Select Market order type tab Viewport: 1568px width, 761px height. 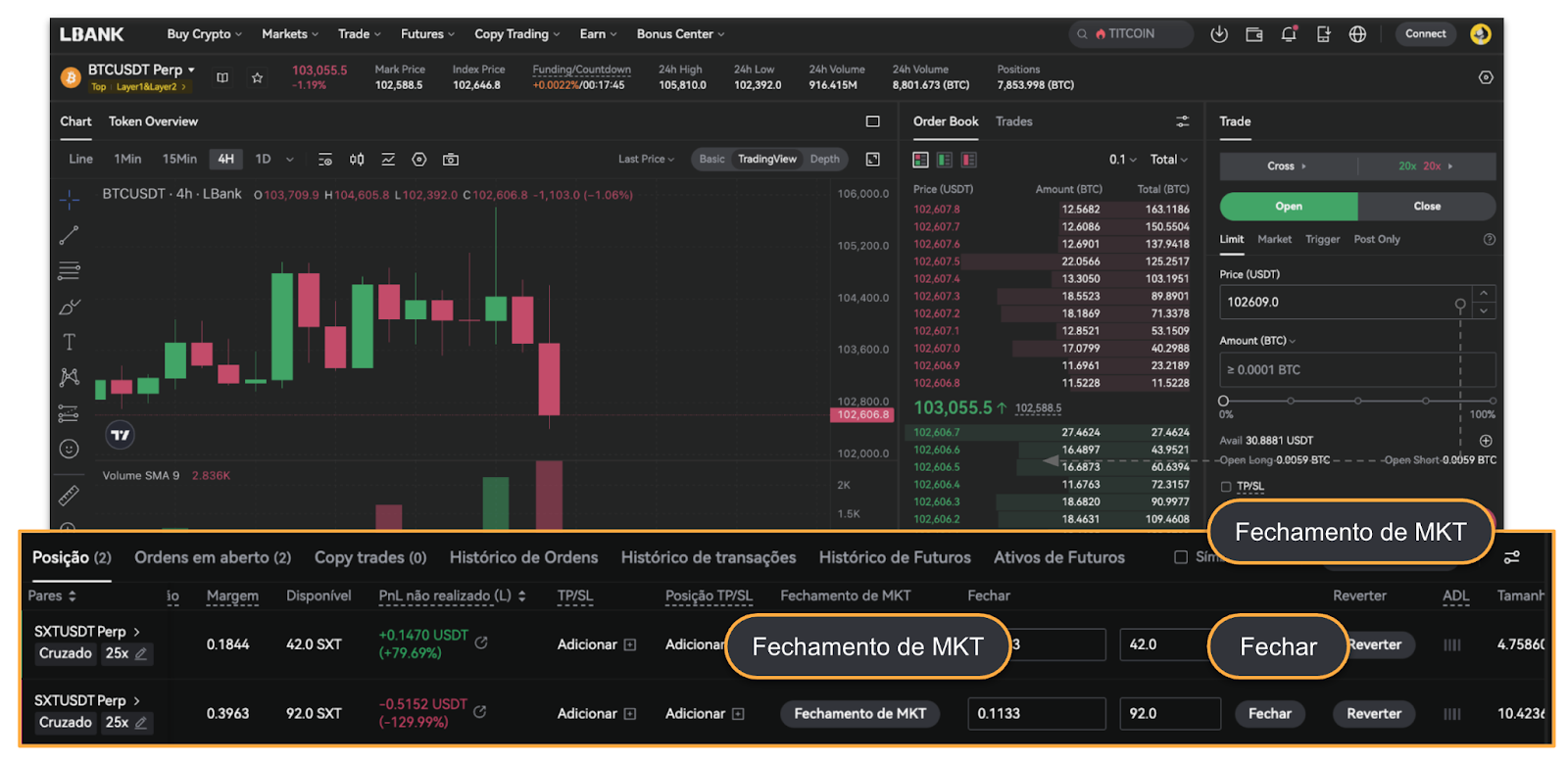click(1274, 239)
